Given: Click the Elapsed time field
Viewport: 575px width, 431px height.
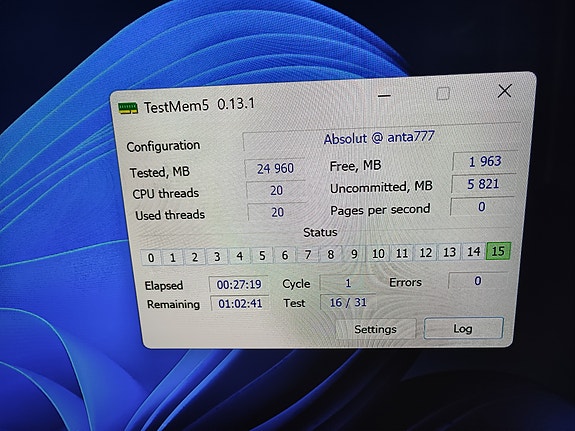Looking at the screenshot, I should tap(239, 284).
